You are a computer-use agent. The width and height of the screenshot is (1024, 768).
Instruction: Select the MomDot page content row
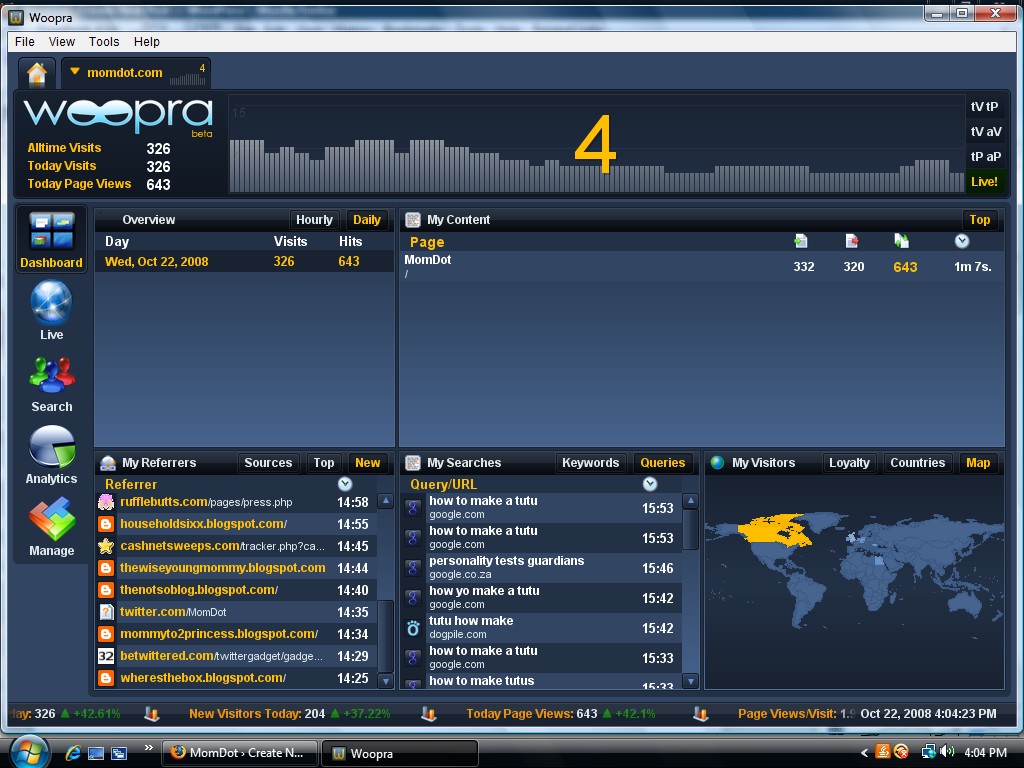pyautogui.click(x=701, y=266)
